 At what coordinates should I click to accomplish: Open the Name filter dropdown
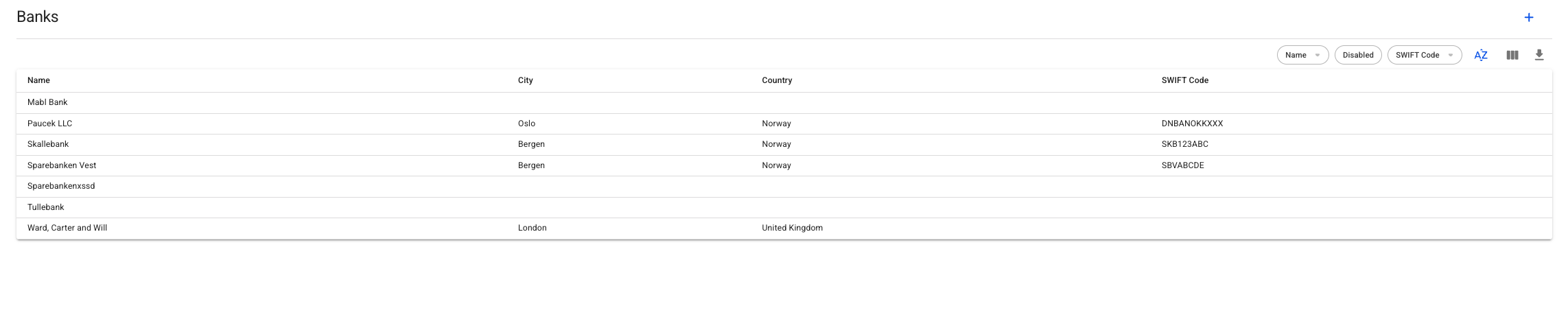coord(1302,56)
